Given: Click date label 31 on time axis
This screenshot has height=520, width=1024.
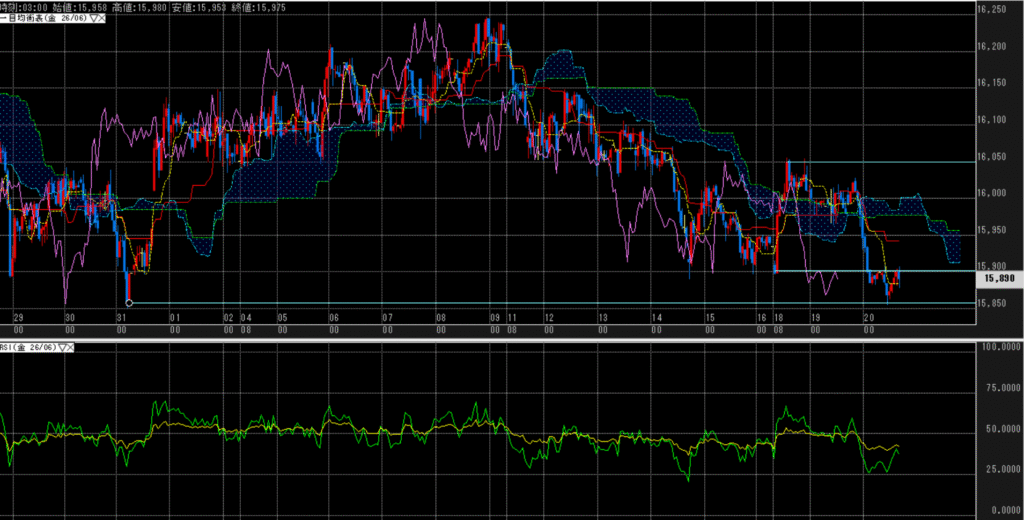Looking at the screenshot, I should 121,317.
